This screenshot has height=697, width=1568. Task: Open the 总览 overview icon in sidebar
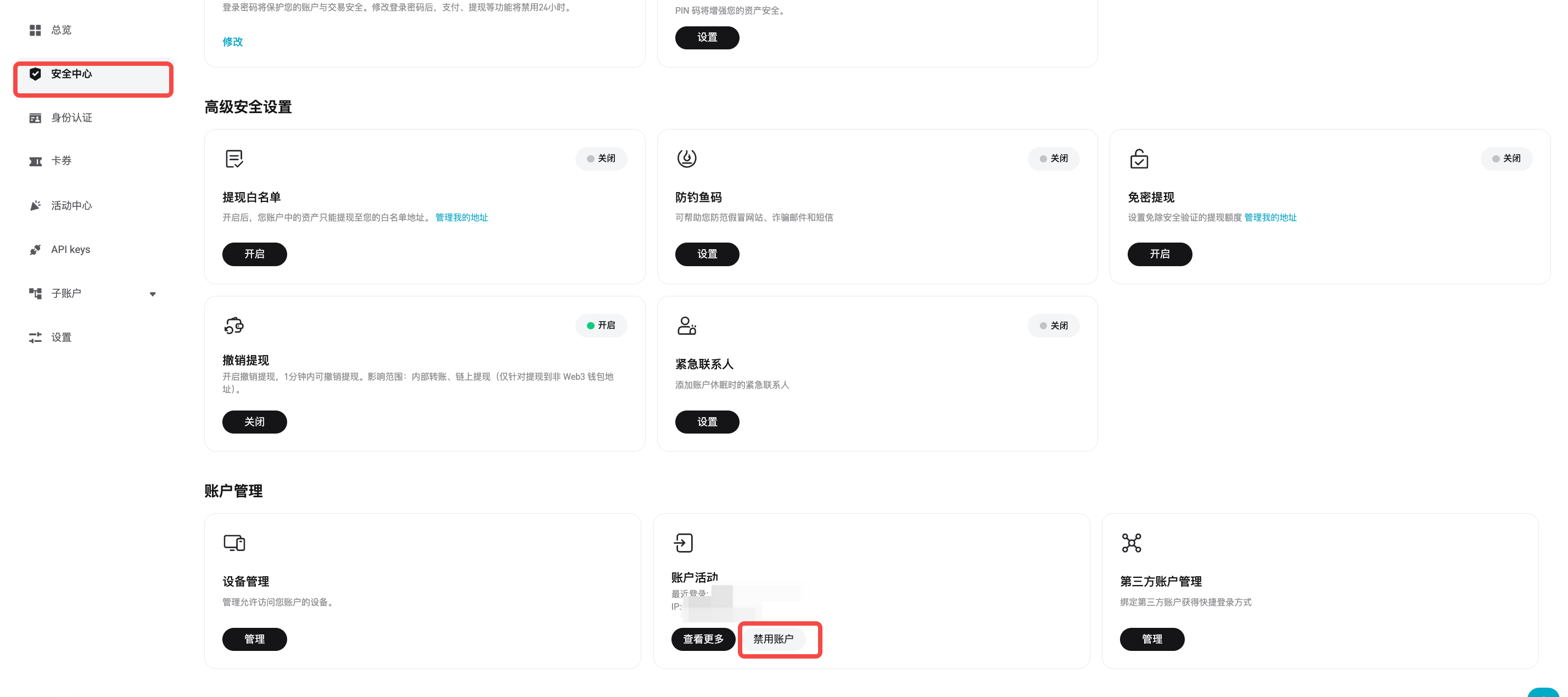[x=35, y=29]
